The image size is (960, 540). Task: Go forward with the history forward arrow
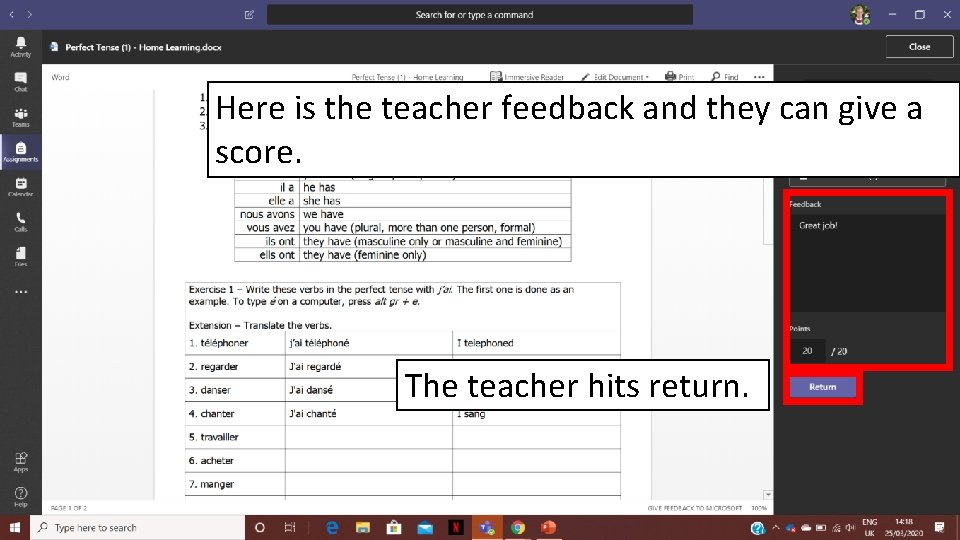click(x=29, y=14)
